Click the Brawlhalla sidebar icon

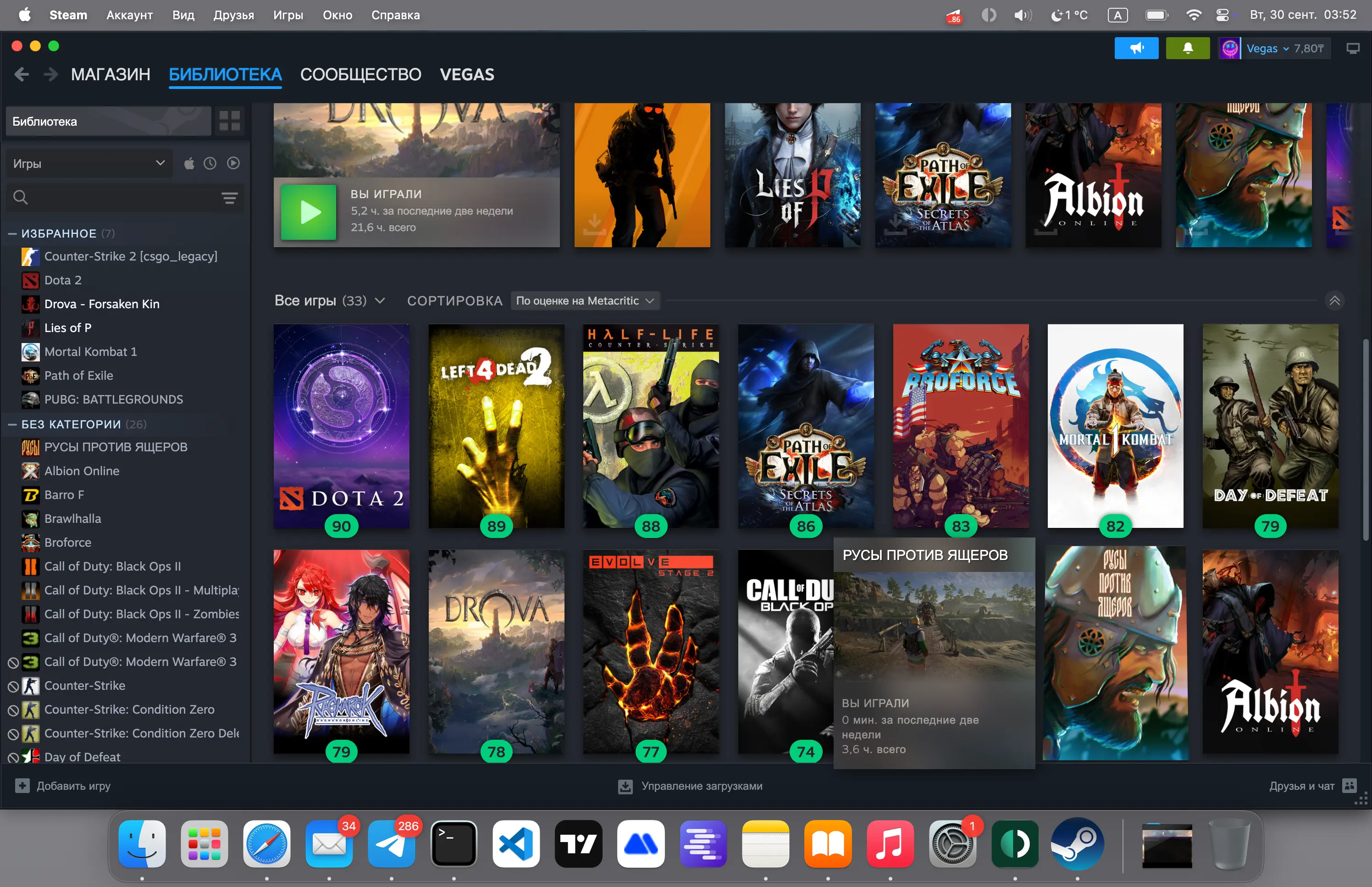click(31, 519)
